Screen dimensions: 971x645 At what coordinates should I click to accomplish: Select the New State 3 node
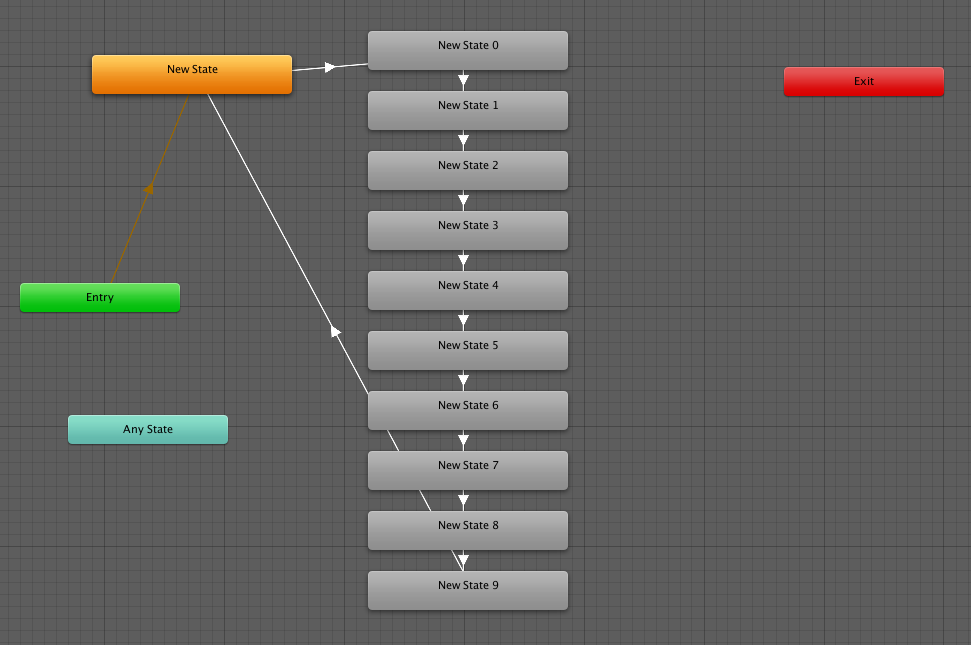(468, 230)
